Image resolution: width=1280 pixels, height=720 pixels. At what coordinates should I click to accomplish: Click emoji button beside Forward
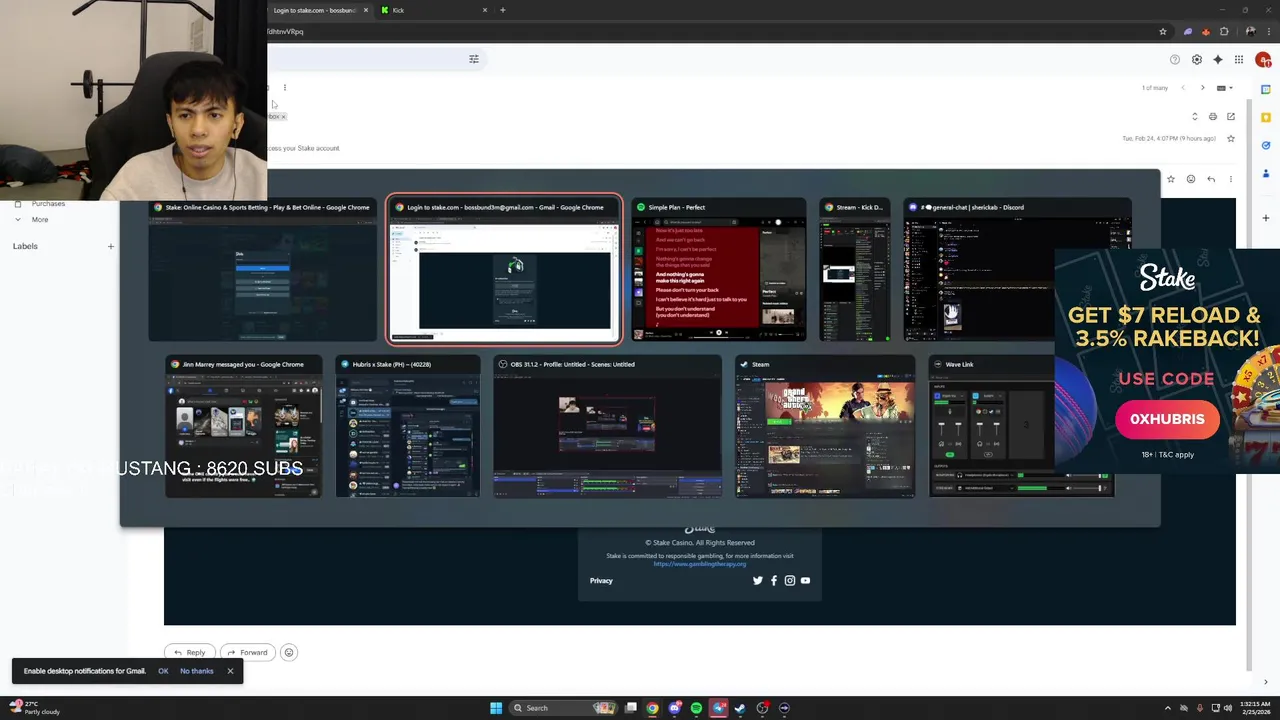pos(289,653)
